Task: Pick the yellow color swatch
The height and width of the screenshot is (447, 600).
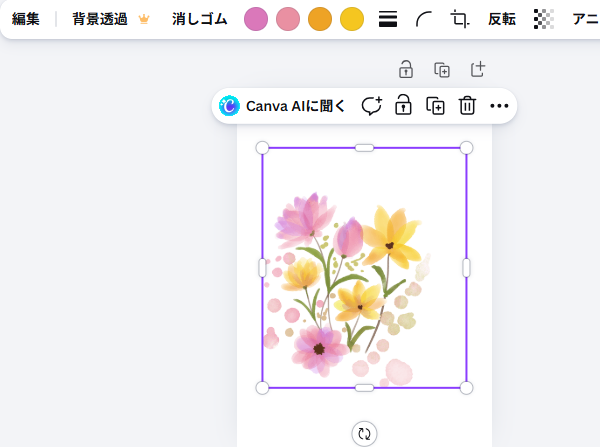Action: coord(352,19)
